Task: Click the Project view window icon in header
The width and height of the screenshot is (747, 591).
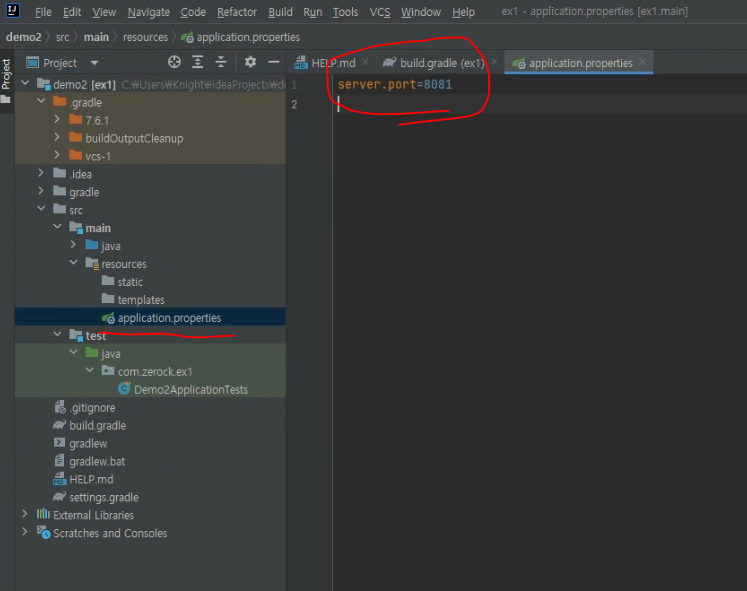Action: tap(32, 62)
